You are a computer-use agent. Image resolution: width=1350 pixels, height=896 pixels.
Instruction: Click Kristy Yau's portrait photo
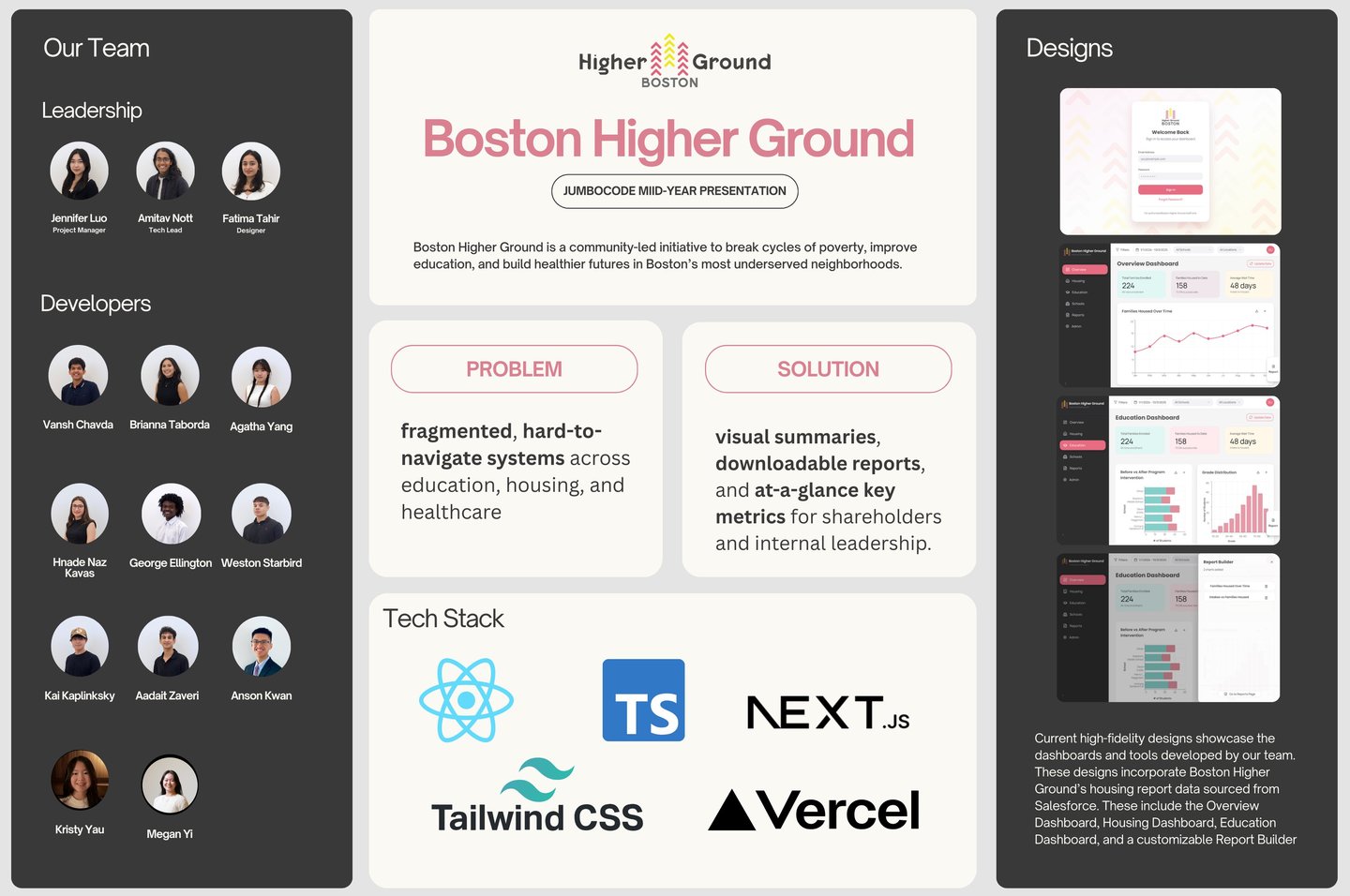coord(80,780)
